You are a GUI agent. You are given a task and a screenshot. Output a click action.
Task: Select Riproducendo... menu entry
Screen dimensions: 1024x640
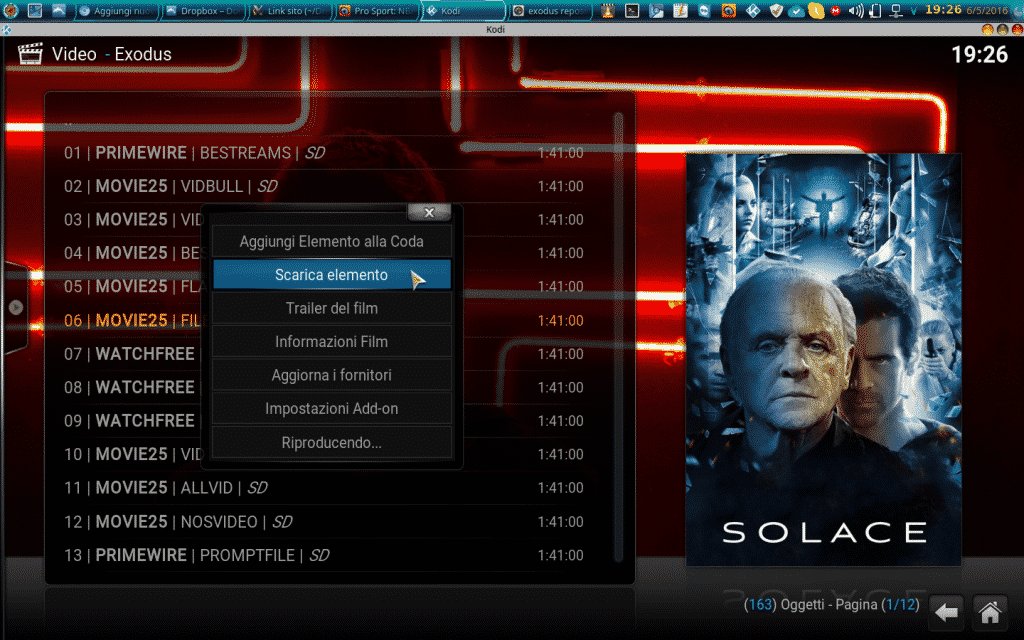pos(332,442)
